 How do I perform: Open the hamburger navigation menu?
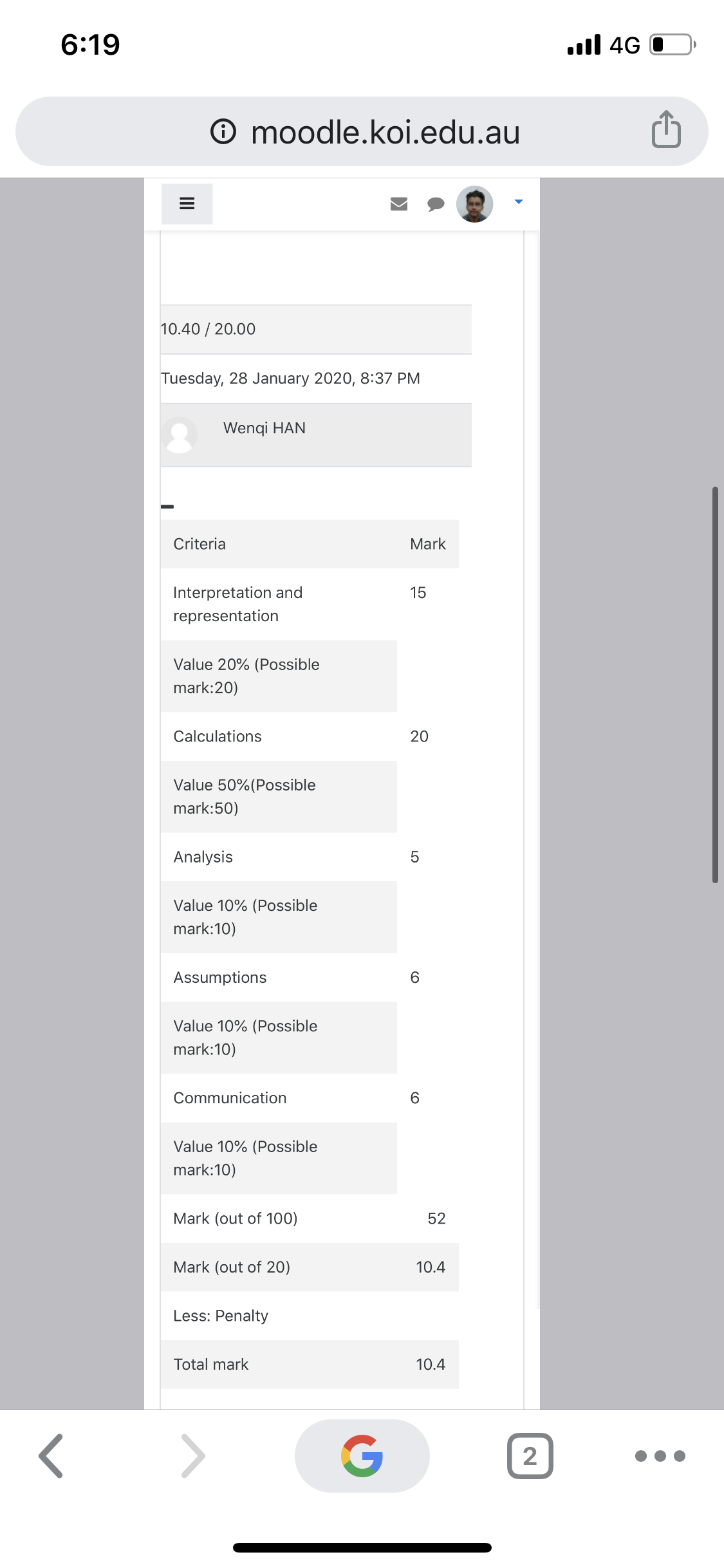pos(187,203)
